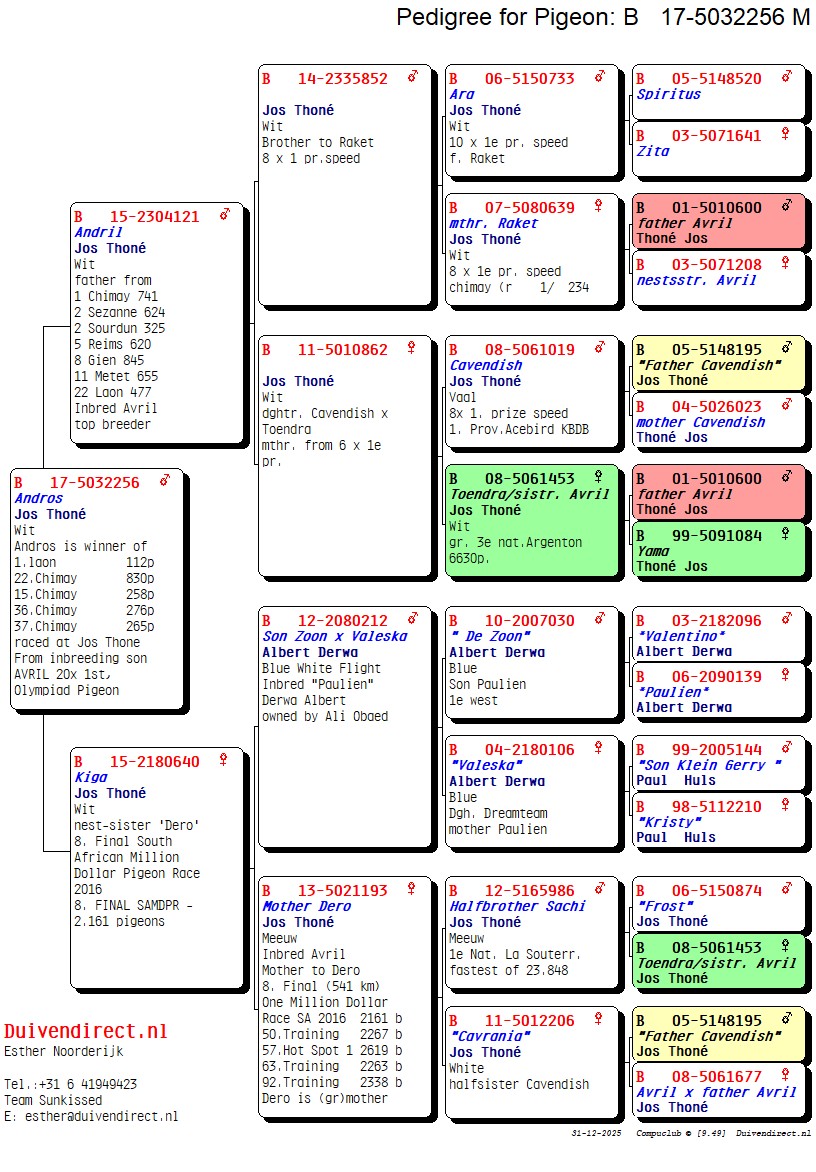Click the name "De Zoon" in box 10-2007030
816x1172 pixels.
[490, 636]
